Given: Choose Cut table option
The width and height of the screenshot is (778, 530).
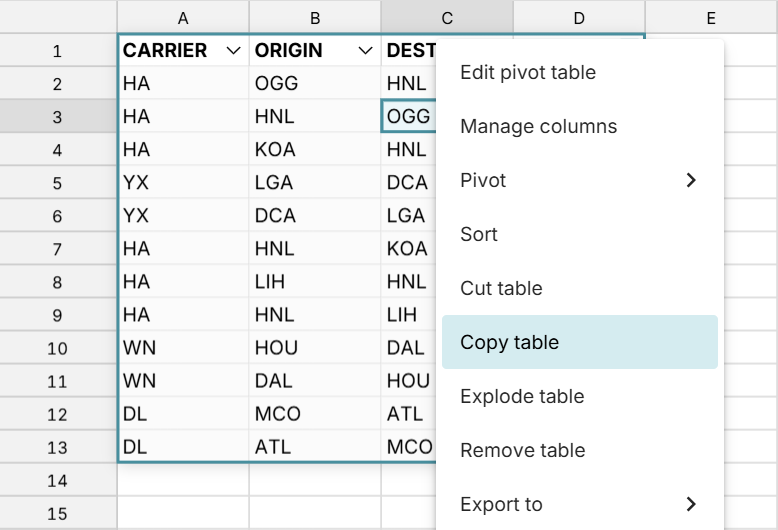Looking at the screenshot, I should point(501,289).
